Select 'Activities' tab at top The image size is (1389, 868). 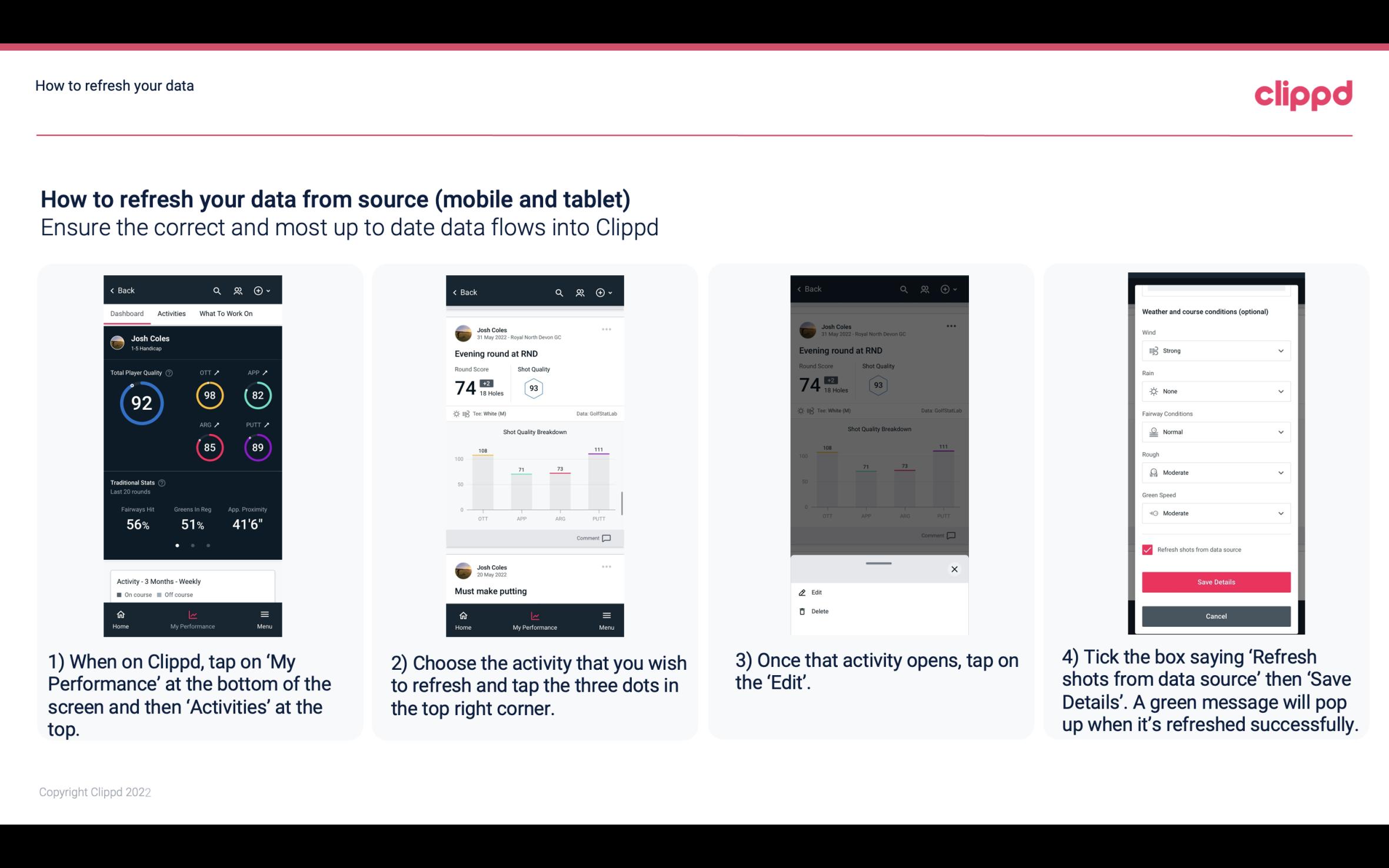171,313
